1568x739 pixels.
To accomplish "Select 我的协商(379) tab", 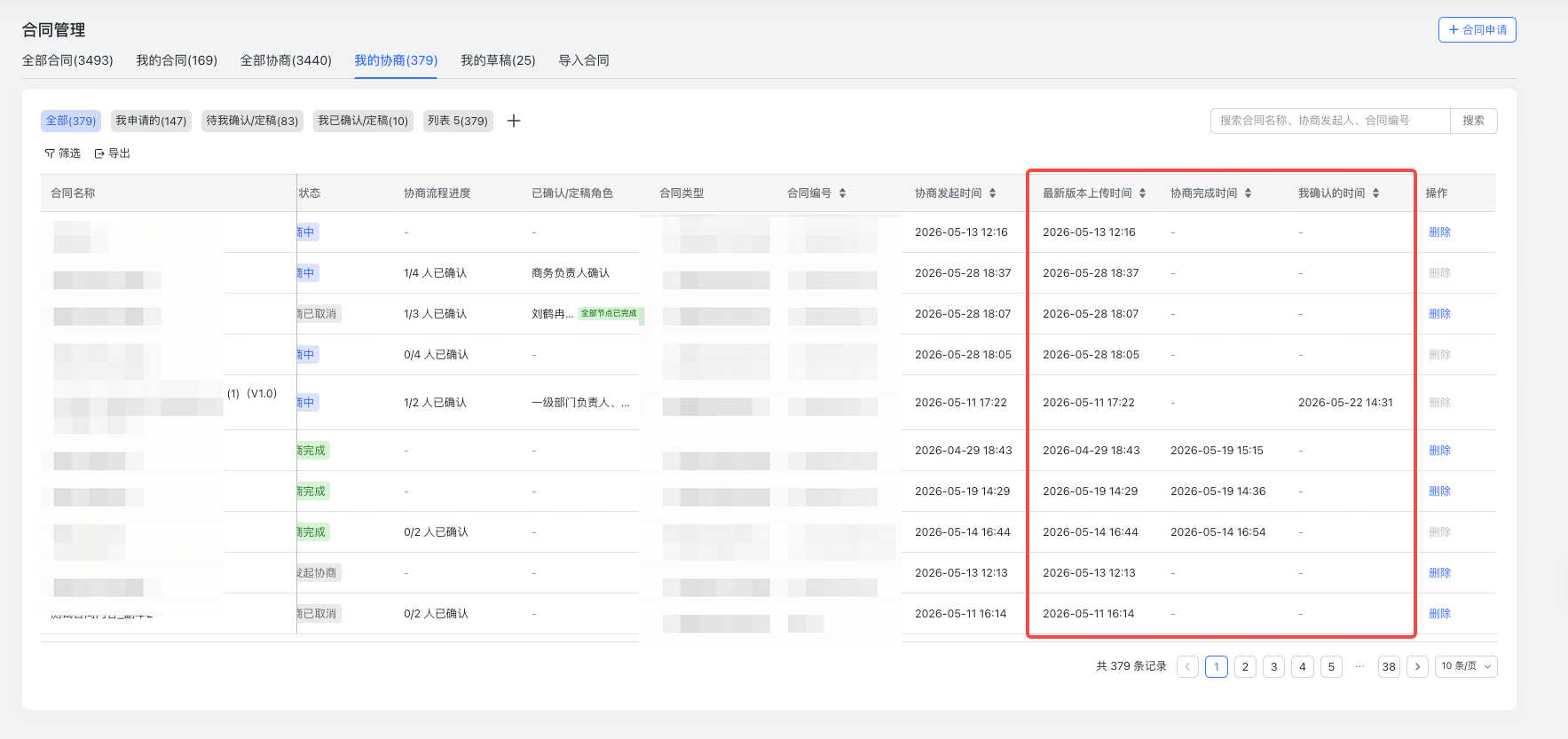I will tap(396, 60).
